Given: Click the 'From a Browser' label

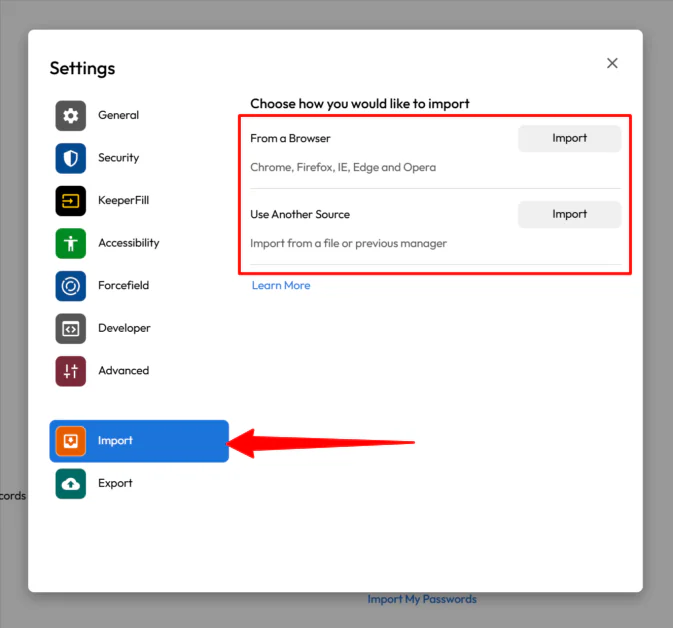Looking at the screenshot, I should [x=290, y=139].
